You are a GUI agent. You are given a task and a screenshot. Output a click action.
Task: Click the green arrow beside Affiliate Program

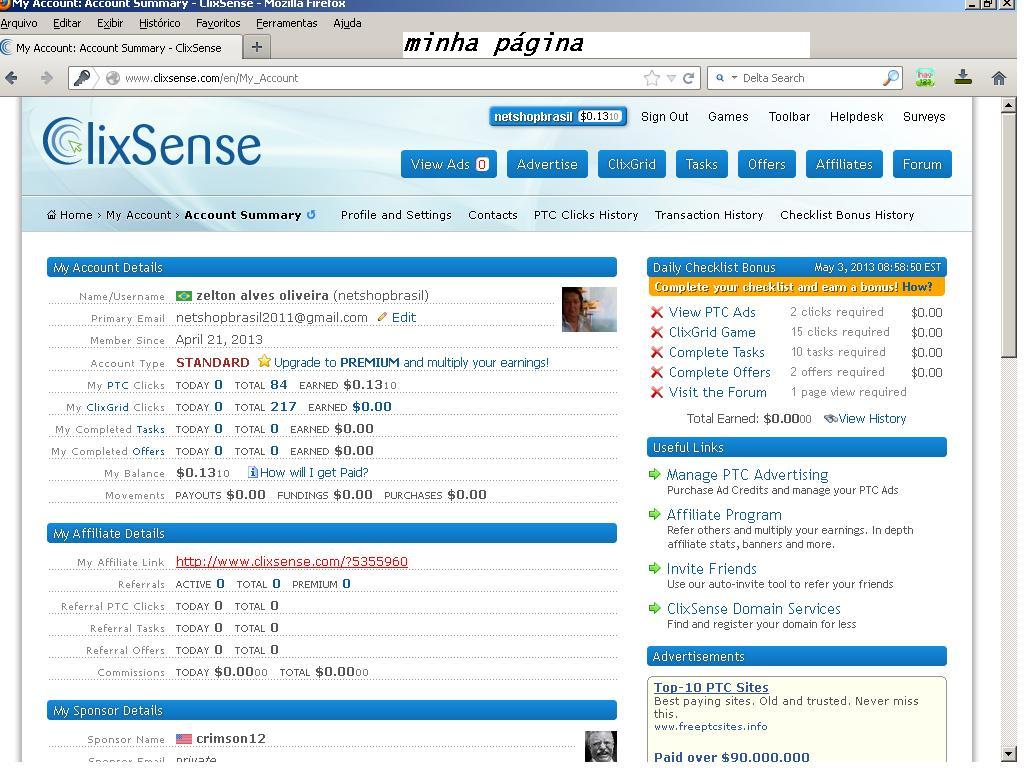tap(654, 514)
